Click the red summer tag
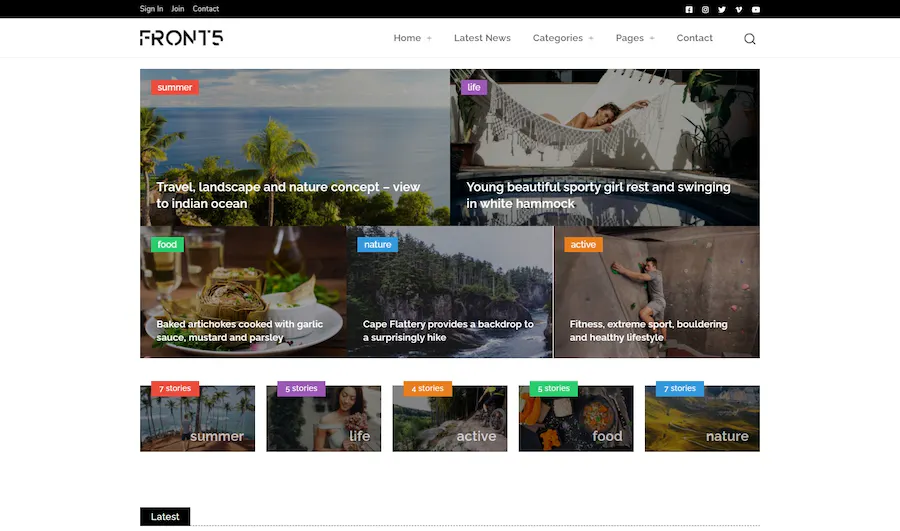The image size is (900, 531). pos(175,87)
